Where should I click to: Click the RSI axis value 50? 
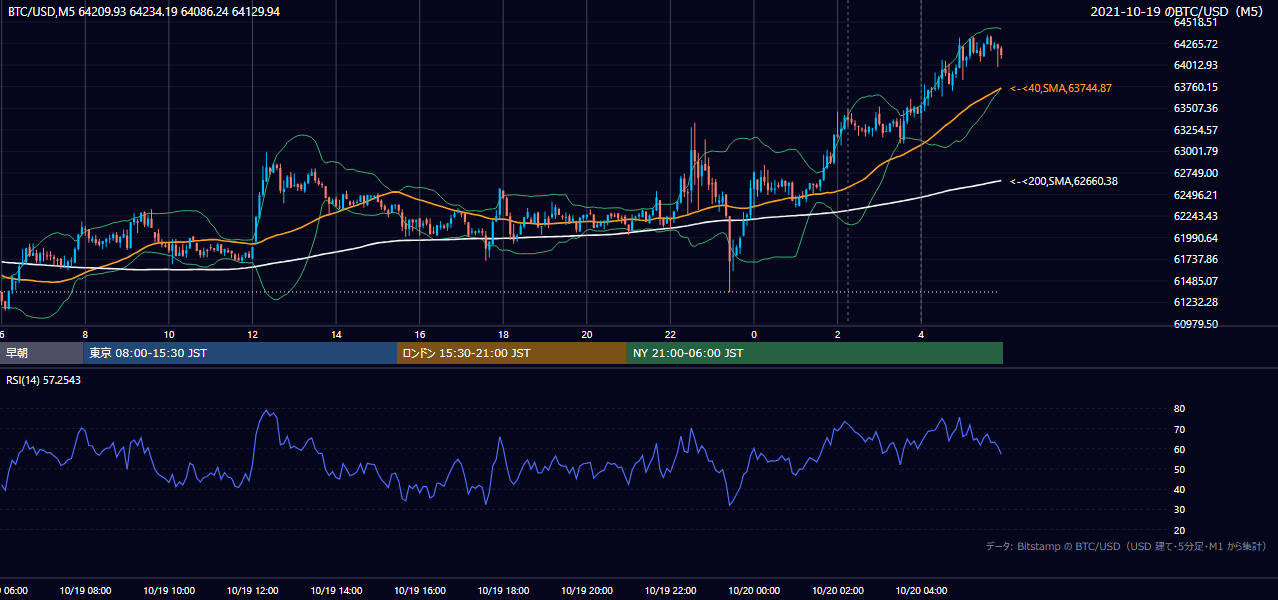point(1179,469)
